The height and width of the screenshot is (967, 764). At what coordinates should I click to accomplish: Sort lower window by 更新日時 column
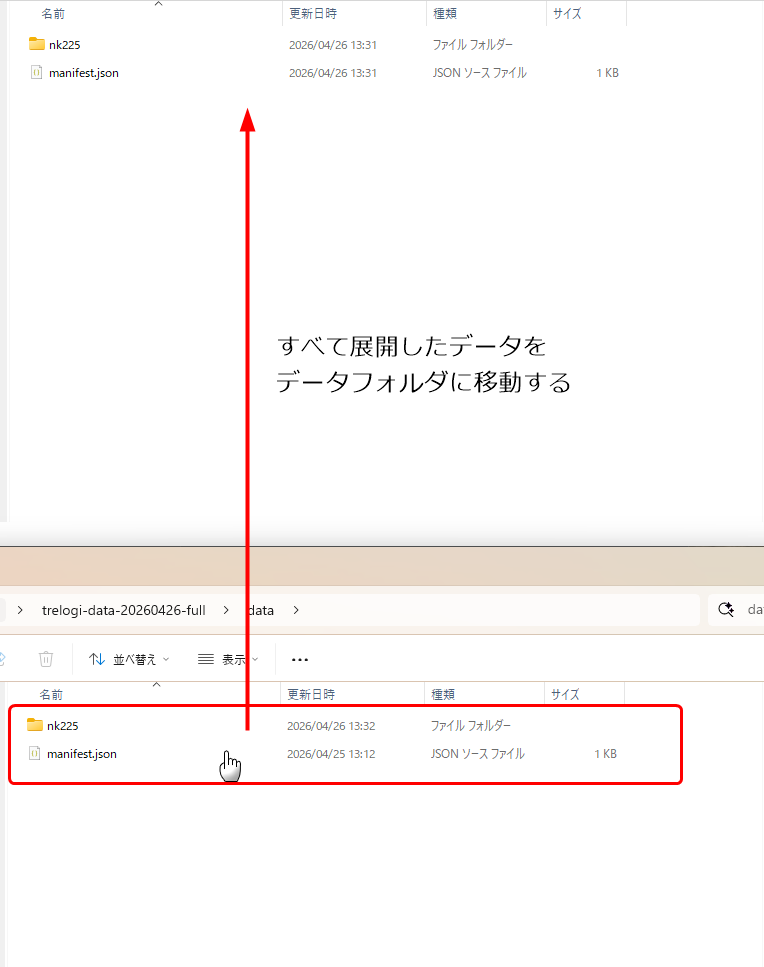pos(311,694)
